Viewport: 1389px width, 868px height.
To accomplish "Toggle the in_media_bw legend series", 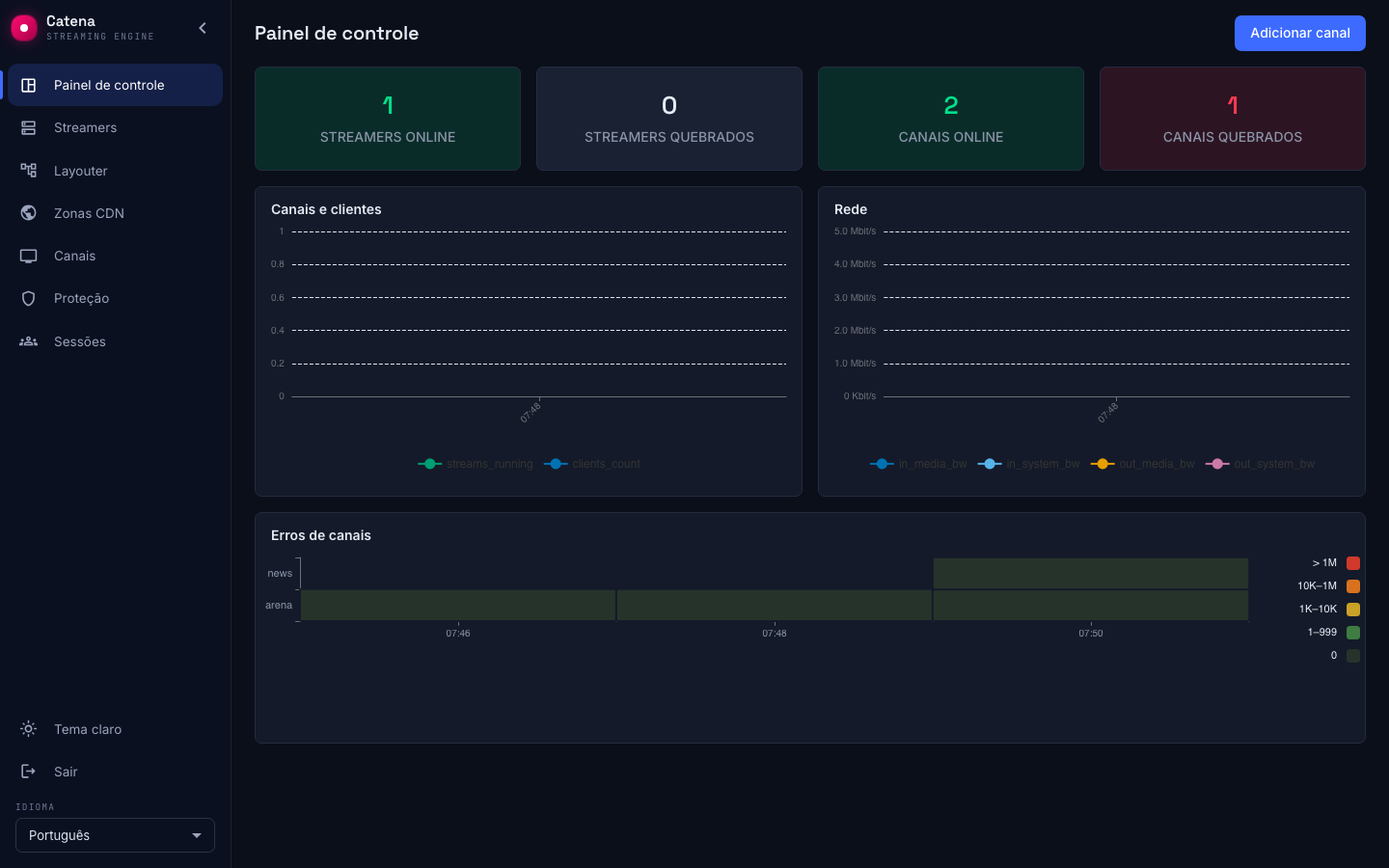I will click(918, 464).
